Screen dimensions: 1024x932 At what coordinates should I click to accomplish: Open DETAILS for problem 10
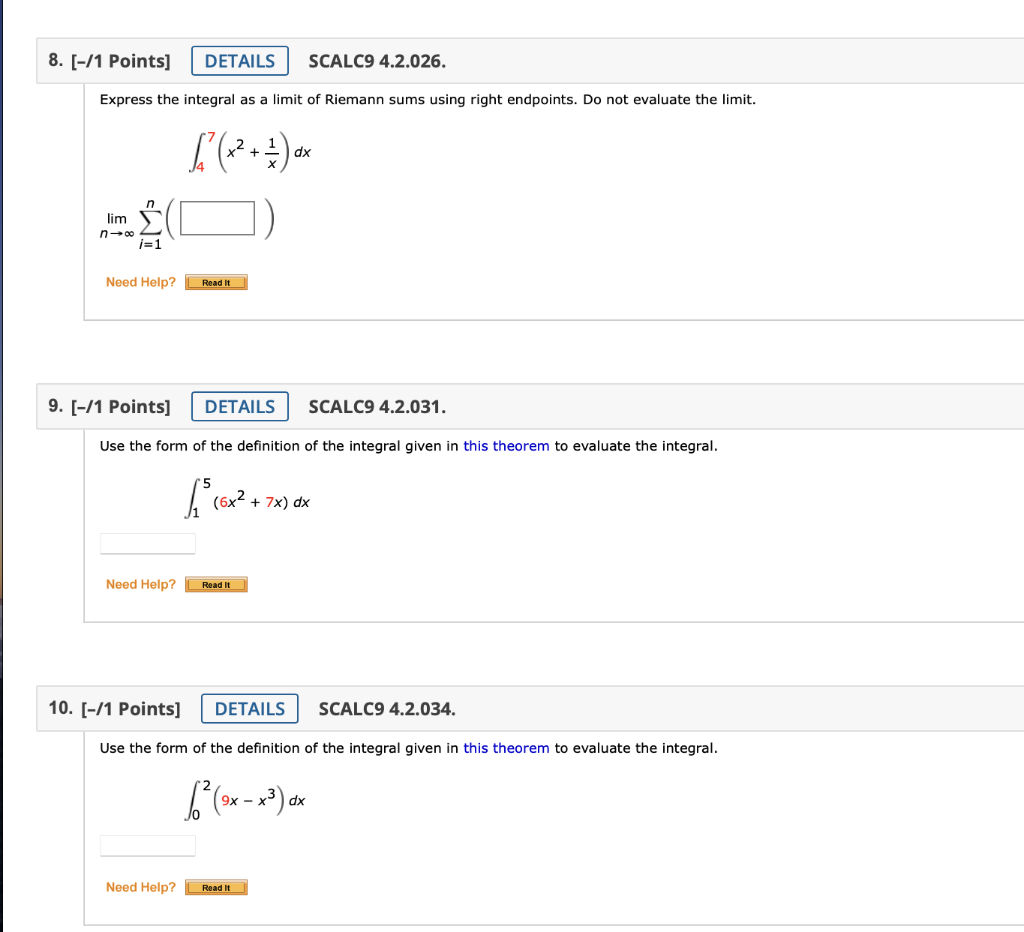pyautogui.click(x=249, y=708)
